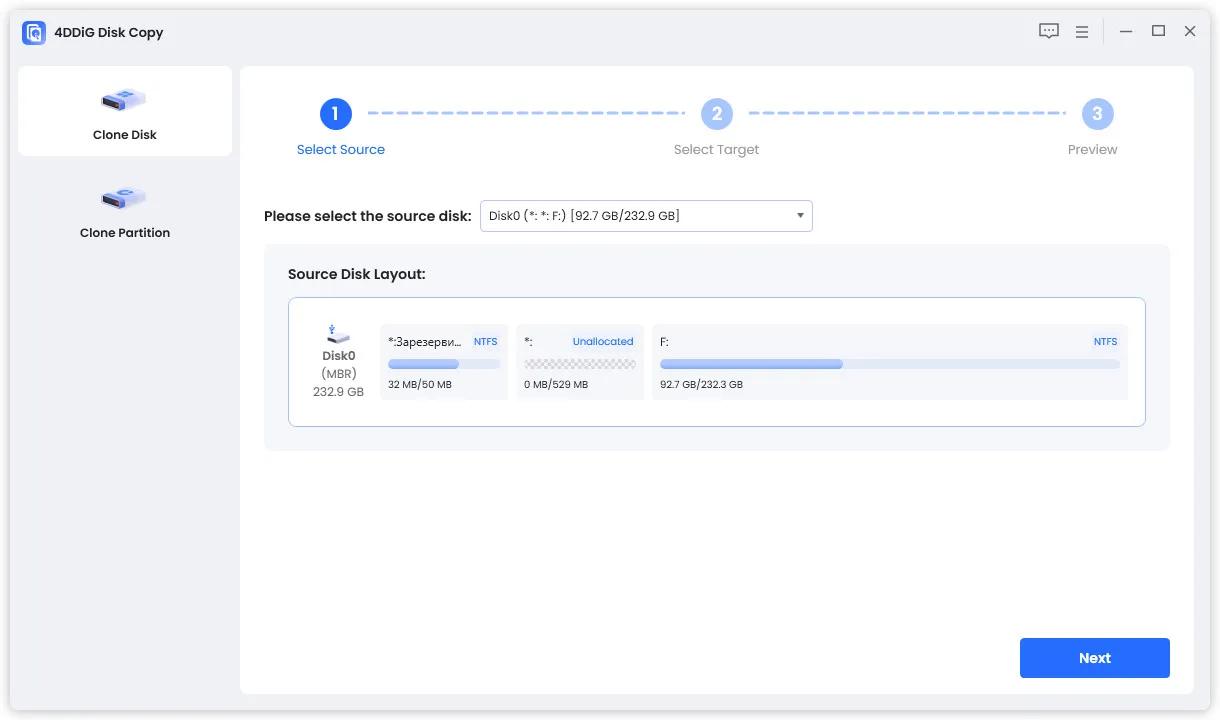Image resolution: width=1220 pixels, height=720 pixels.
Task: Maximize the application window
Action: 1158,31
